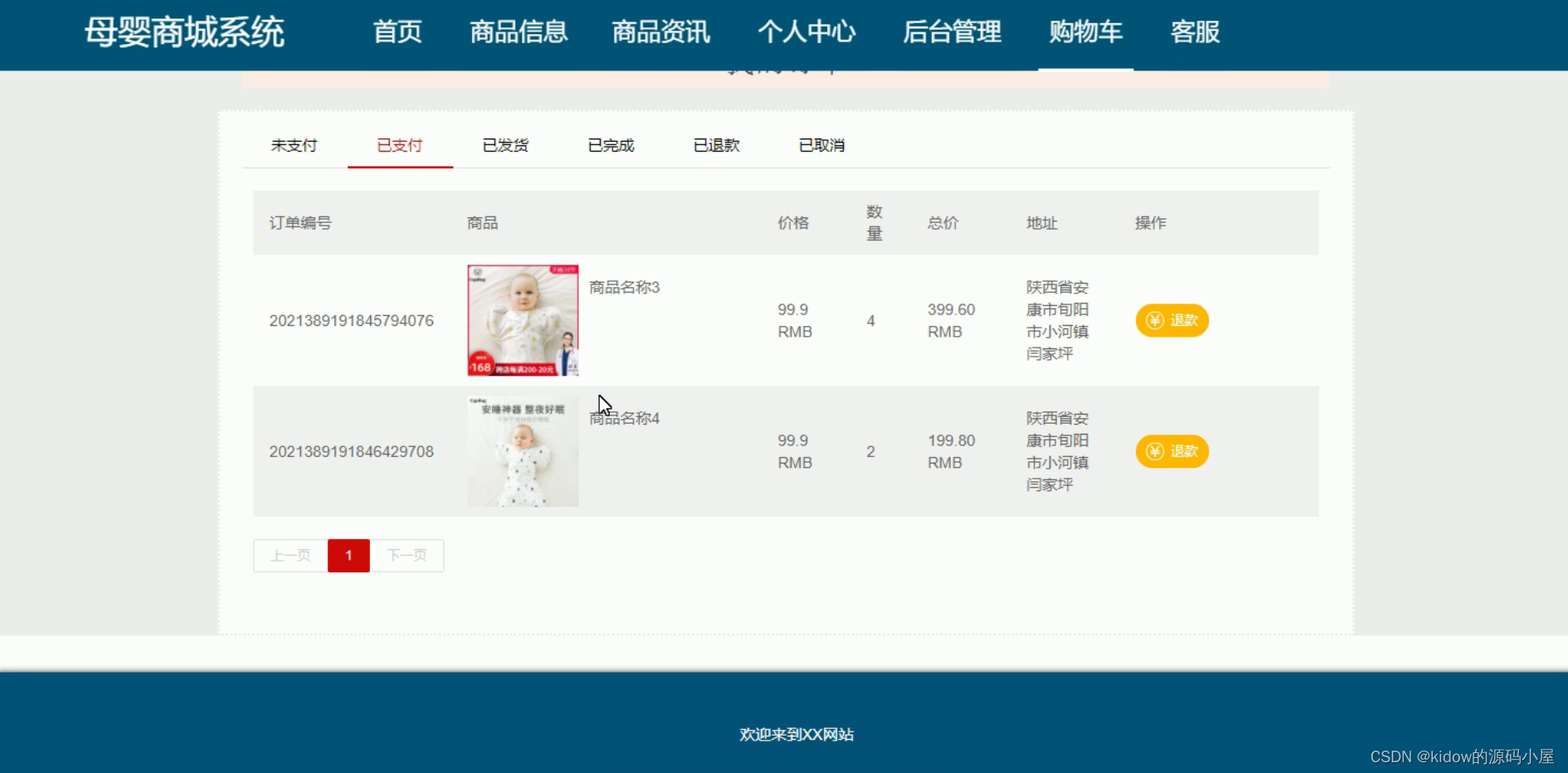Open 商品资讯 product news page
Image resolution: width=1568 pixels, height=773 pixels.
[x=661, y=33]
